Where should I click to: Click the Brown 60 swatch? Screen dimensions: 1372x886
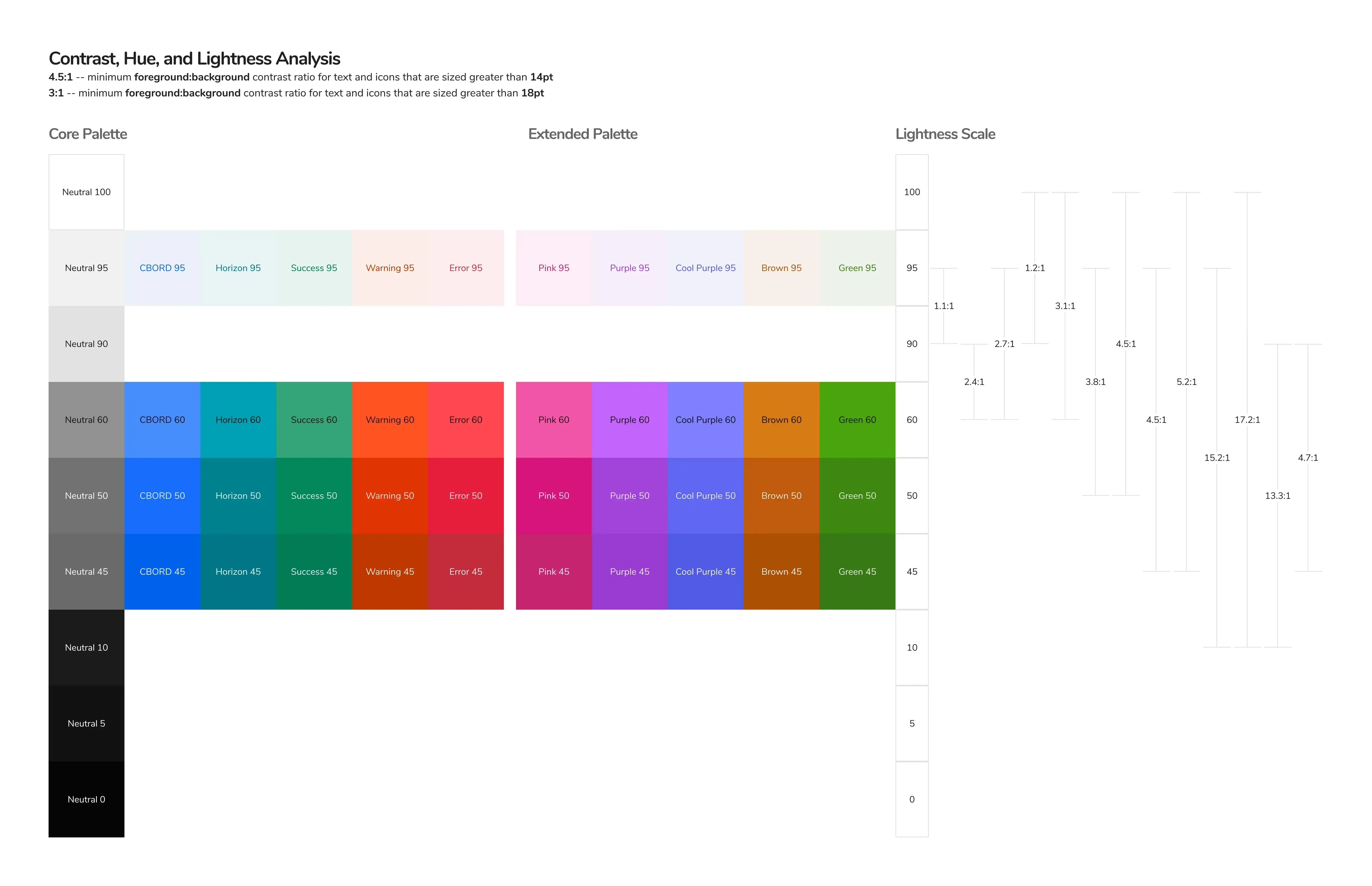[781, 419]
